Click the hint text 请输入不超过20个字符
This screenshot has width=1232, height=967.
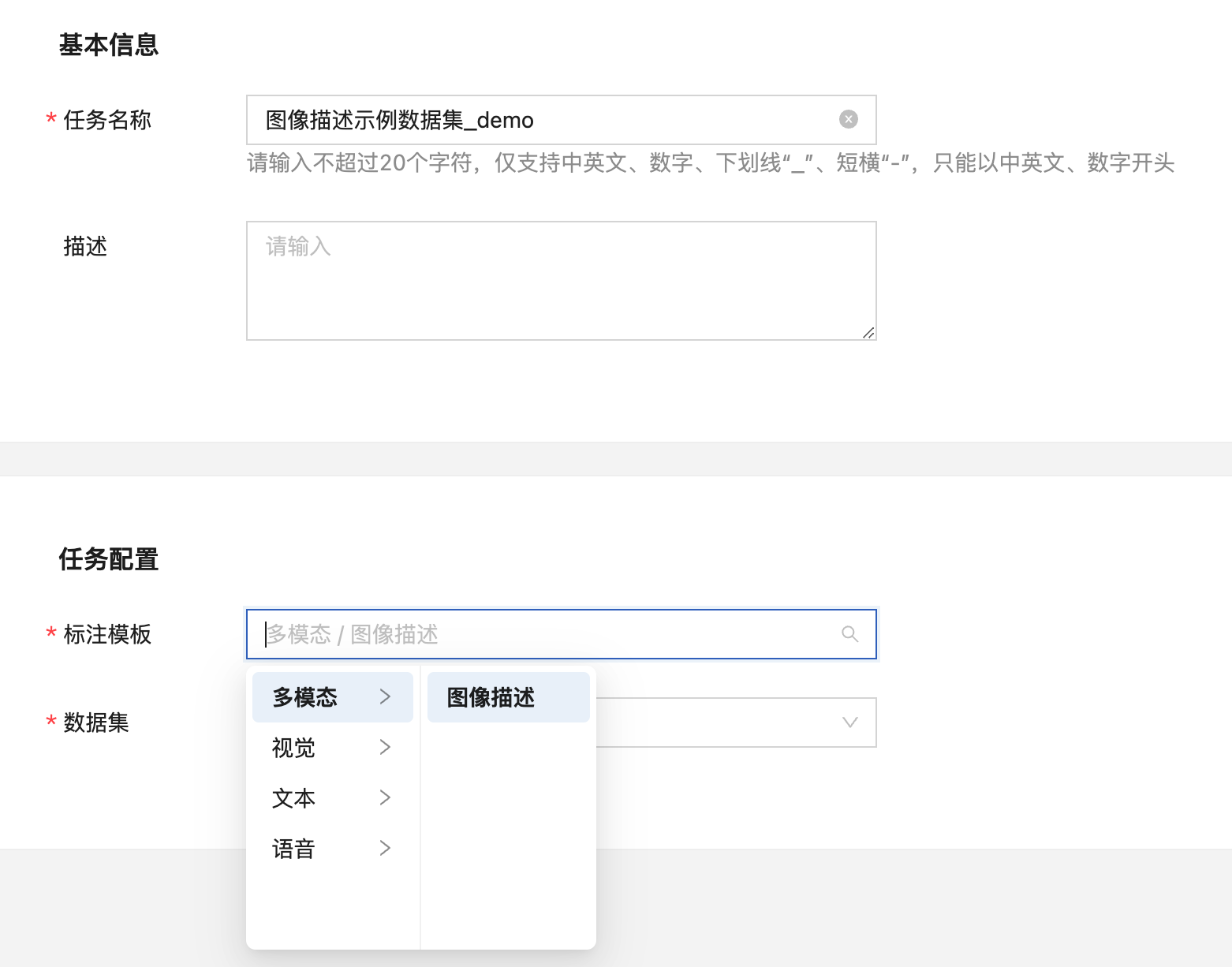tap(360, 163)
